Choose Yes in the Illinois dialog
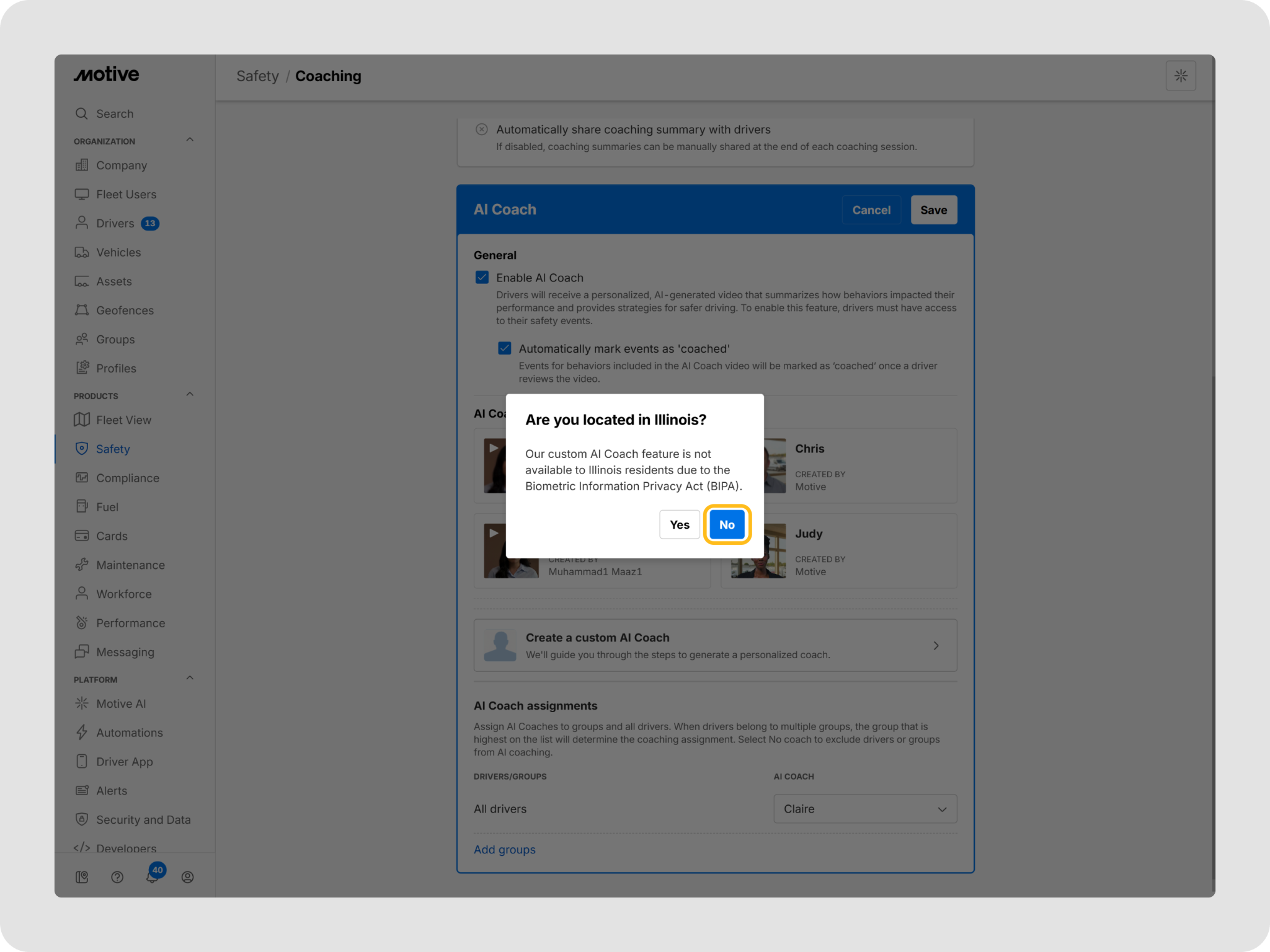 coord(680,524)
